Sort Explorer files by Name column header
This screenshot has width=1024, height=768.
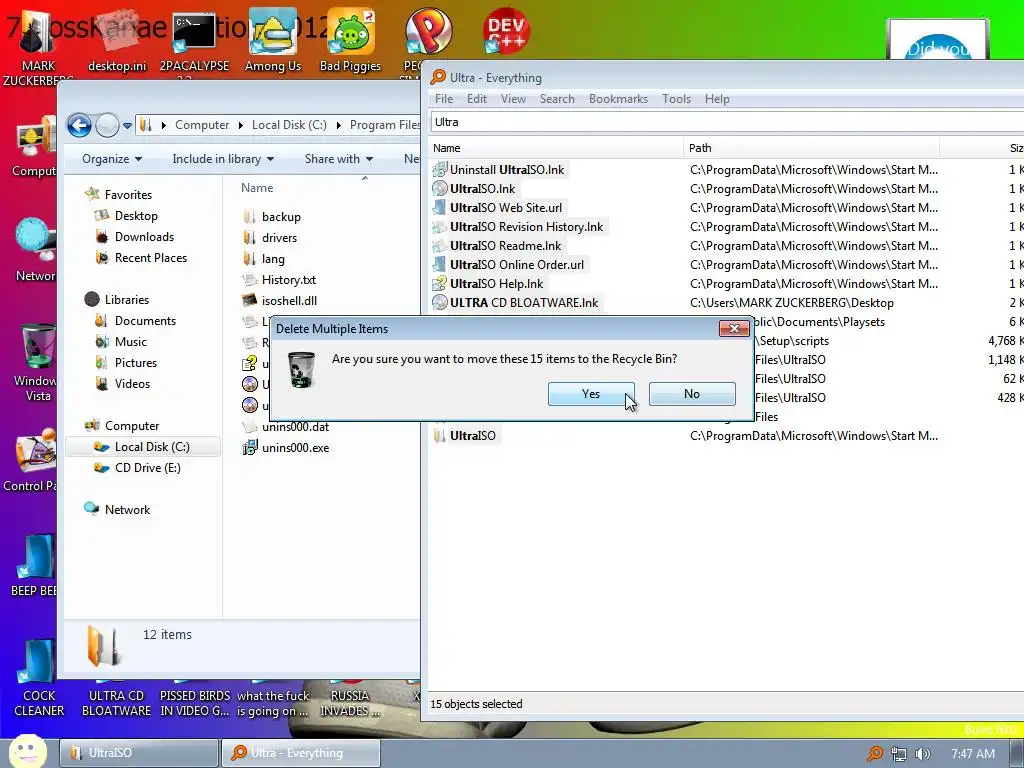coord(257,188)
